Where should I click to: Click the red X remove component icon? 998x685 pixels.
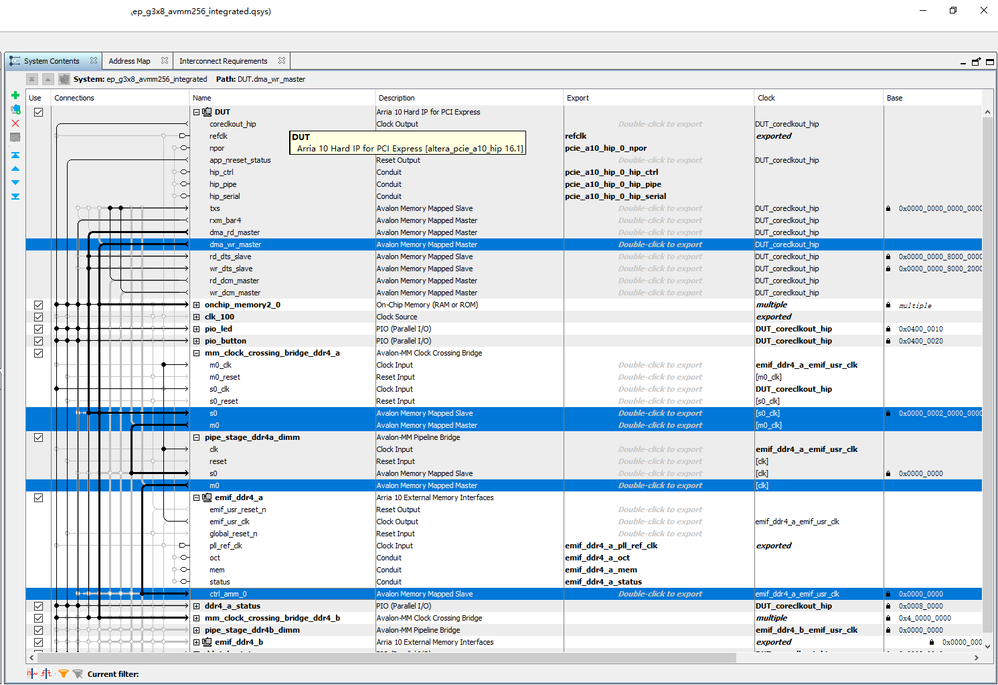coord(15,123)
